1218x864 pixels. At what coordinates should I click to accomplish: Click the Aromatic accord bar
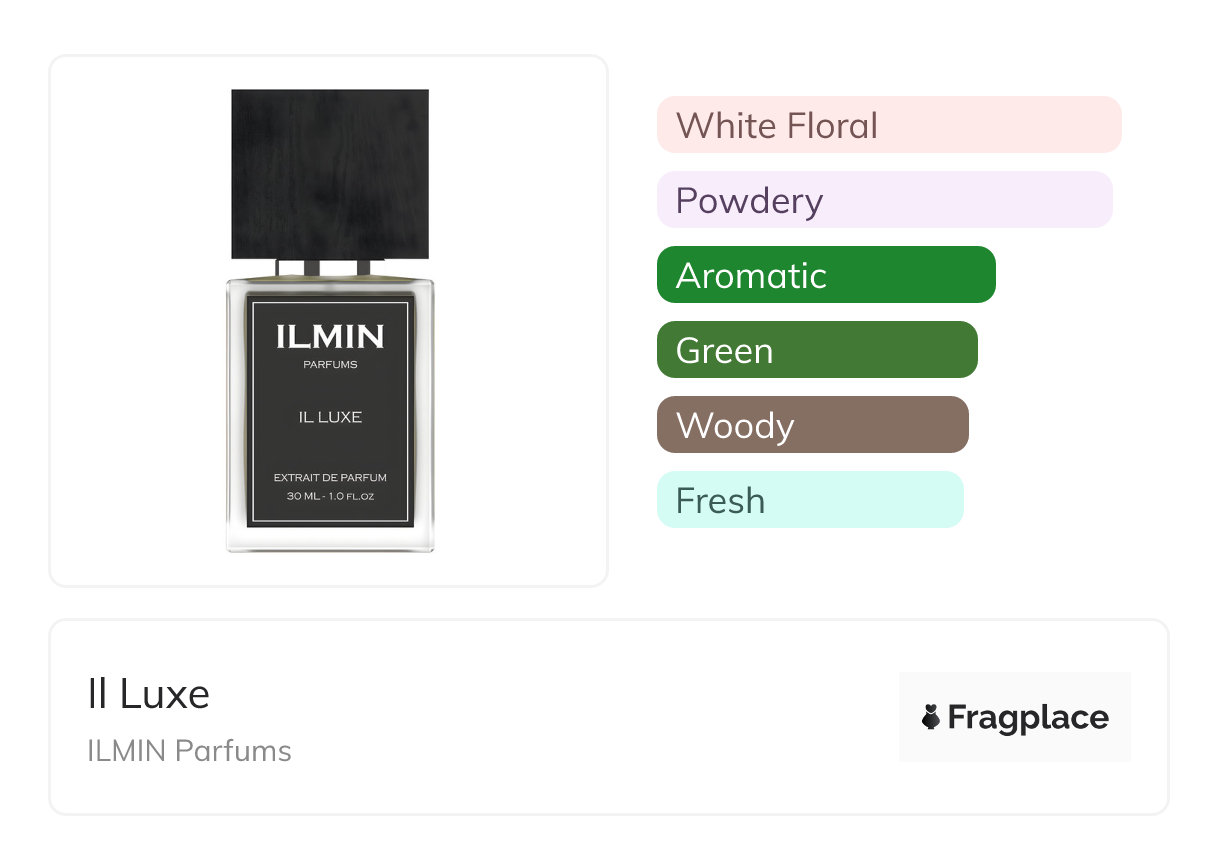click(826, 275)
